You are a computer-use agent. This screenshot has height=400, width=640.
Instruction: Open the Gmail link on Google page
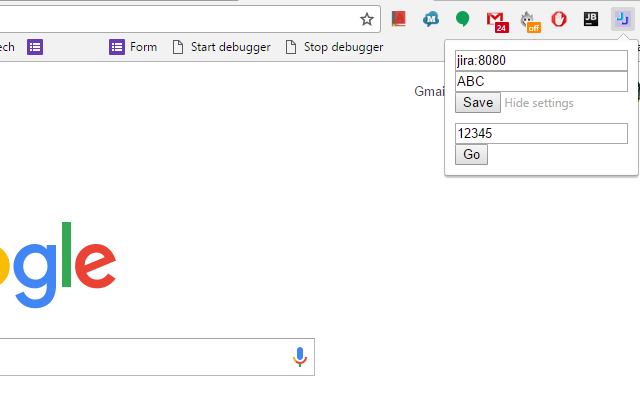429,91
